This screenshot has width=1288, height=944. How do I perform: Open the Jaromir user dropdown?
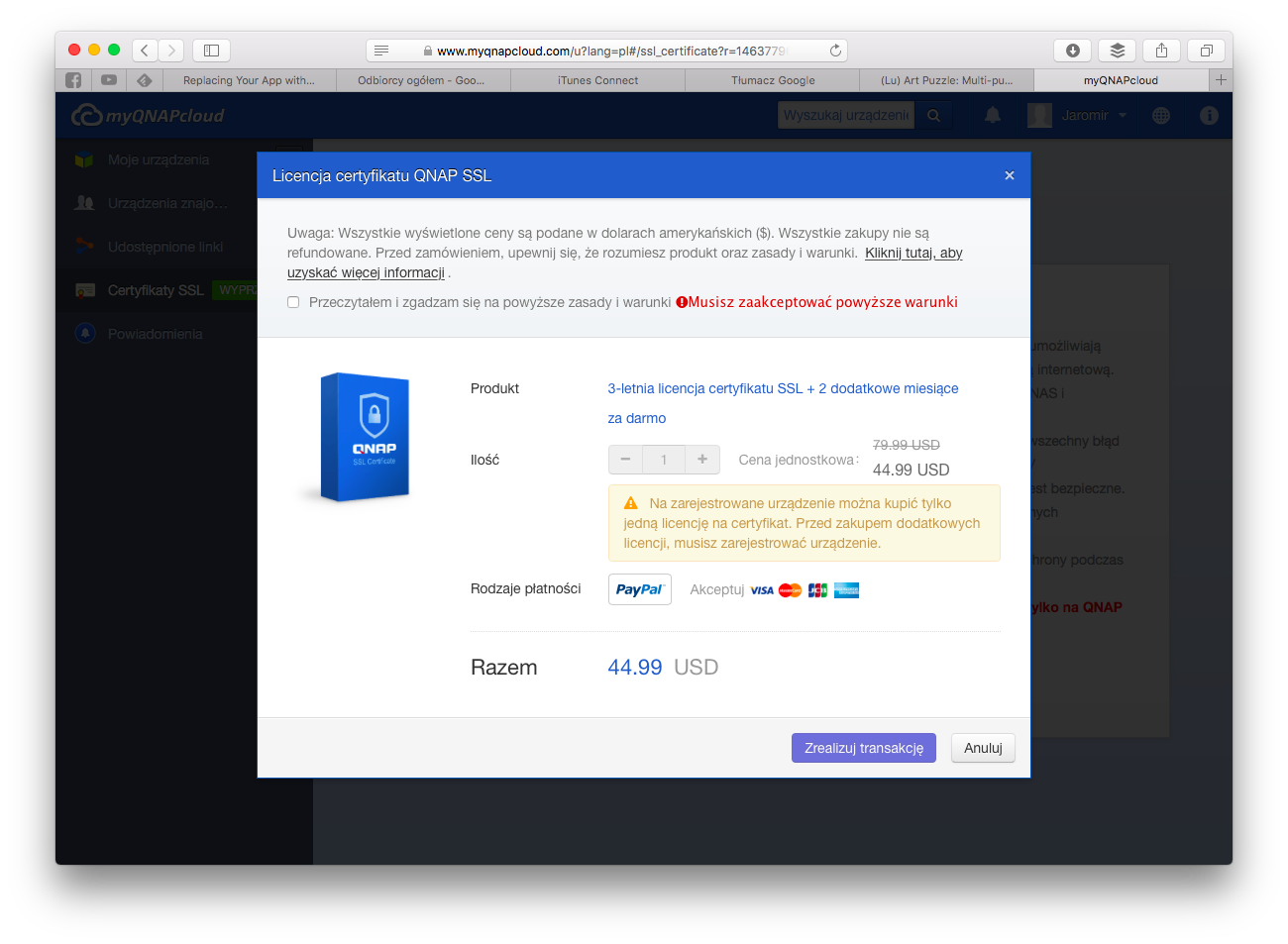click(x=1095, y=116)
